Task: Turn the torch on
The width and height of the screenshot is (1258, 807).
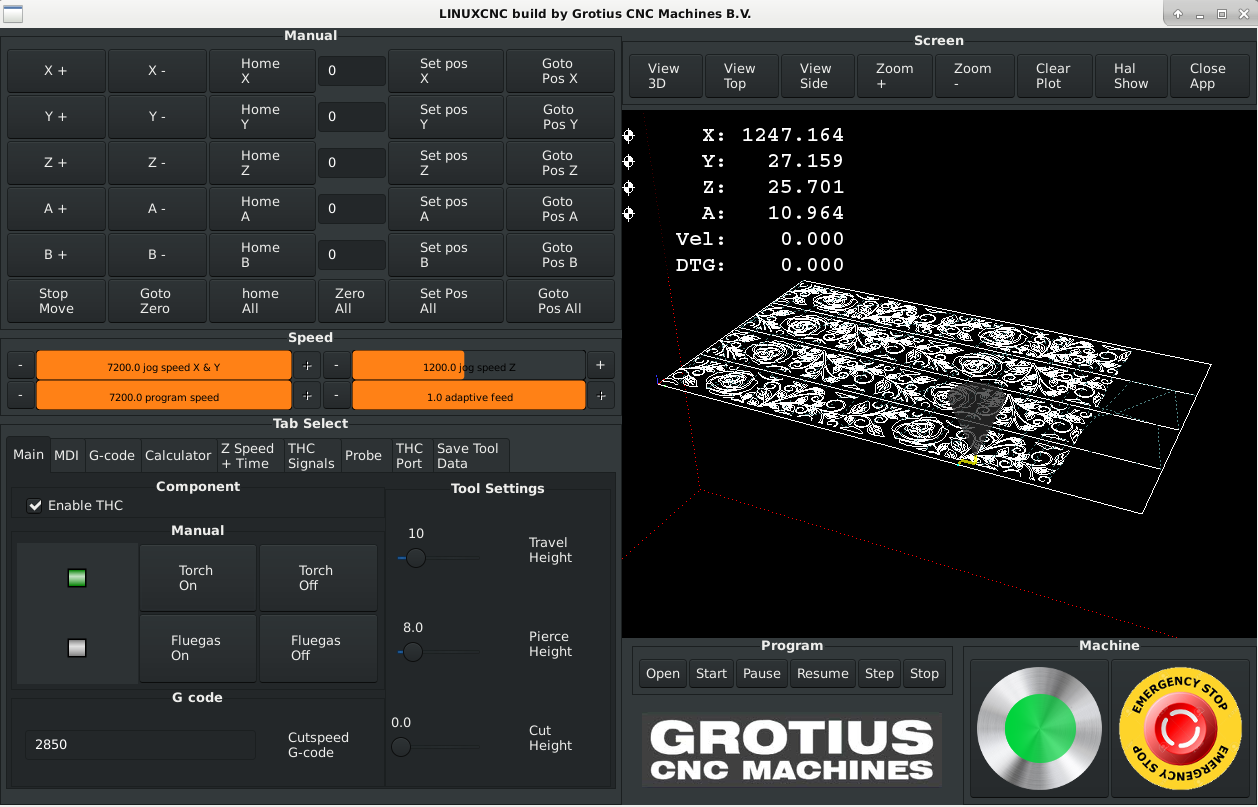Action: click(x=197, y=578)
